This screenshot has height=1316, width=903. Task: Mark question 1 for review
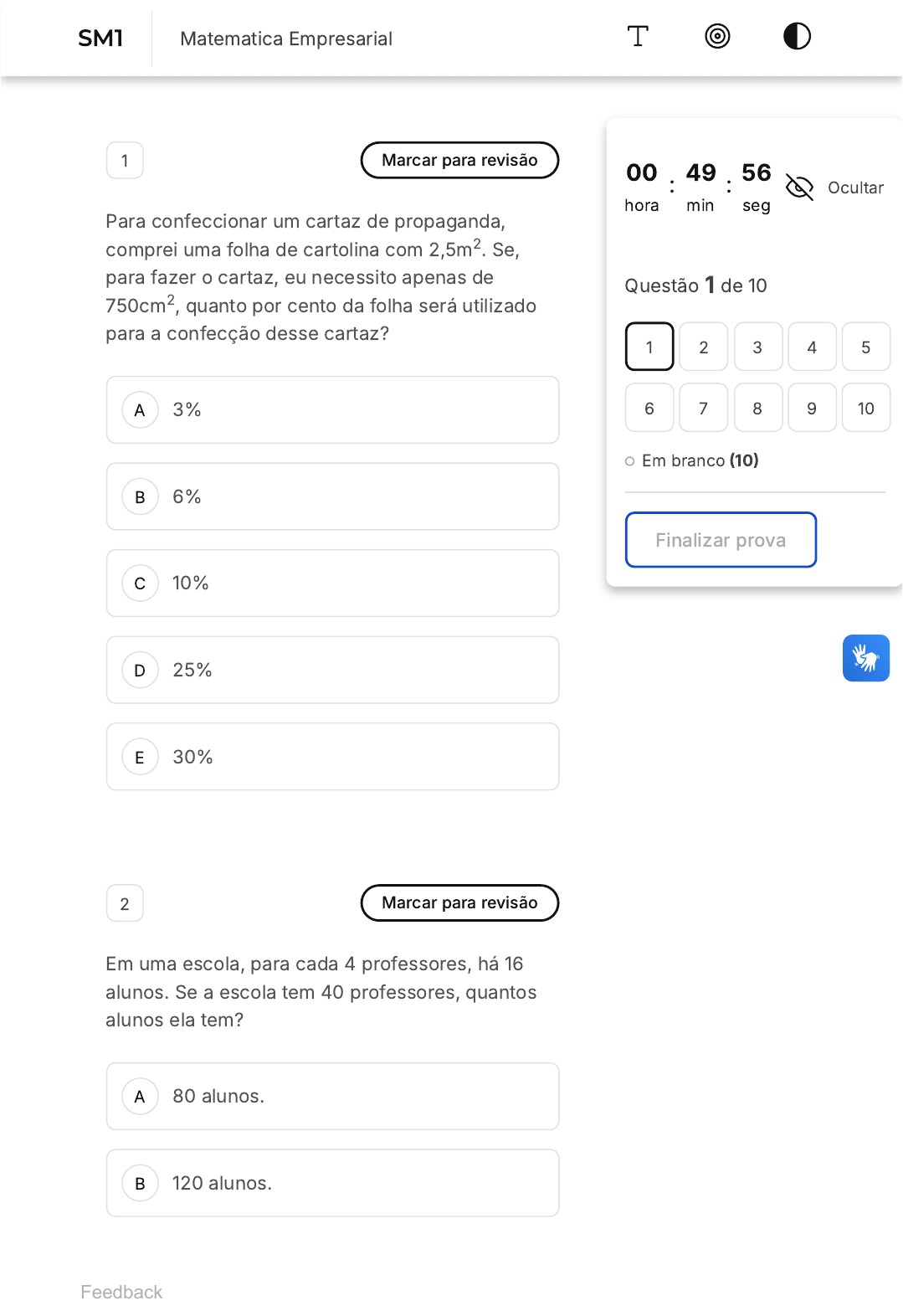click(x=459, y=160)
